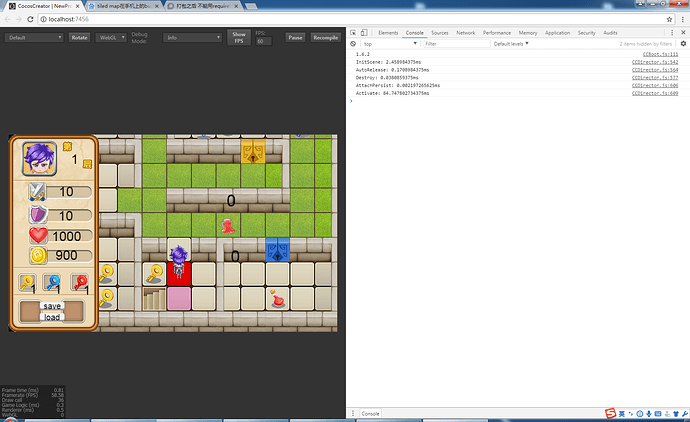
Task: Open the WebGL renderer dropdown
Action: click(x=111, y=37)
